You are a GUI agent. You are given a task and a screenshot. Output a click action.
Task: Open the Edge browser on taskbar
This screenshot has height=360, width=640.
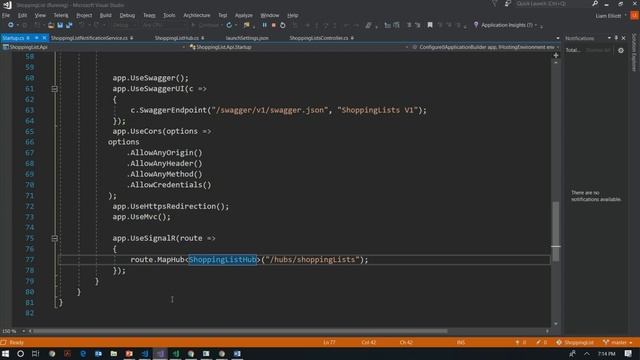(83, 353)
